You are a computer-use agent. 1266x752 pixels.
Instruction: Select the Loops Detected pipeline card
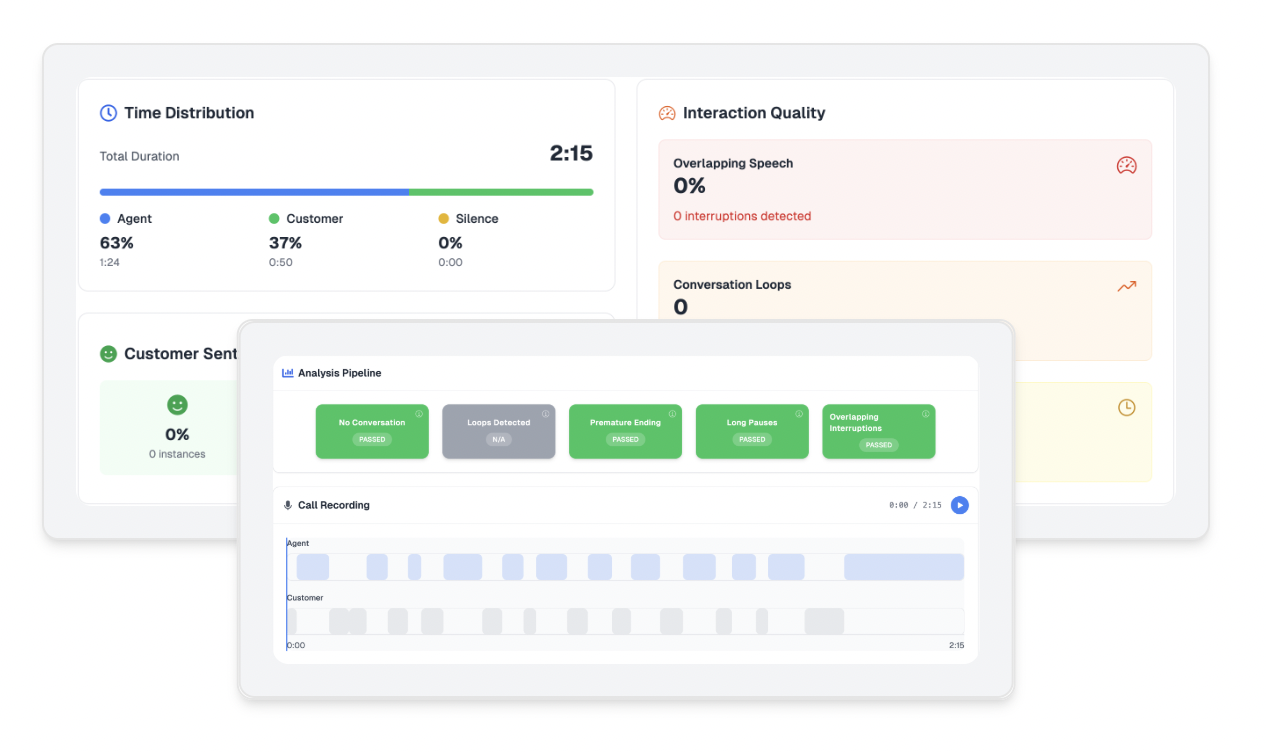pos(498,432)
